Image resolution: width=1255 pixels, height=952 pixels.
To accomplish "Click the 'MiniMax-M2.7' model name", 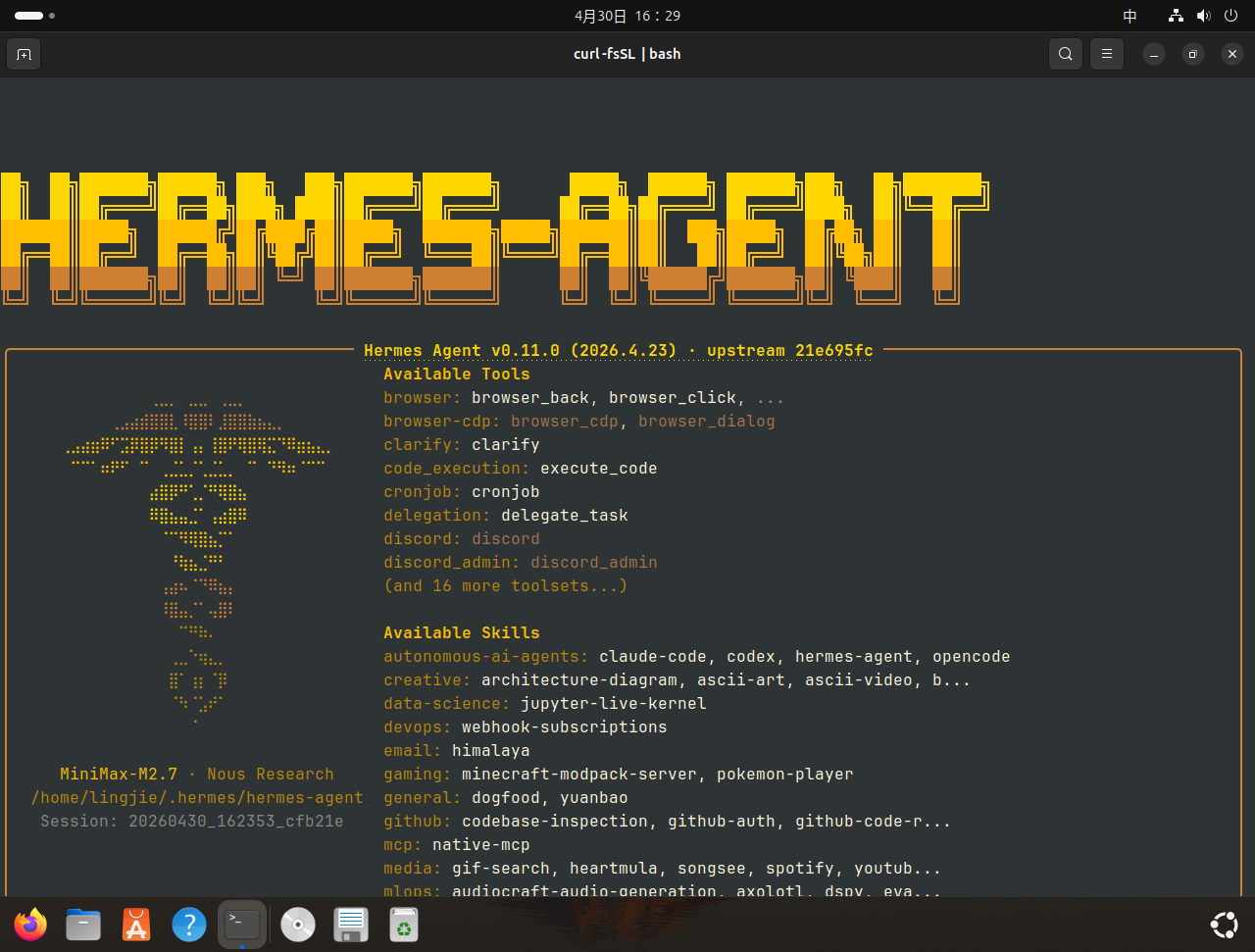I will 119,774.
